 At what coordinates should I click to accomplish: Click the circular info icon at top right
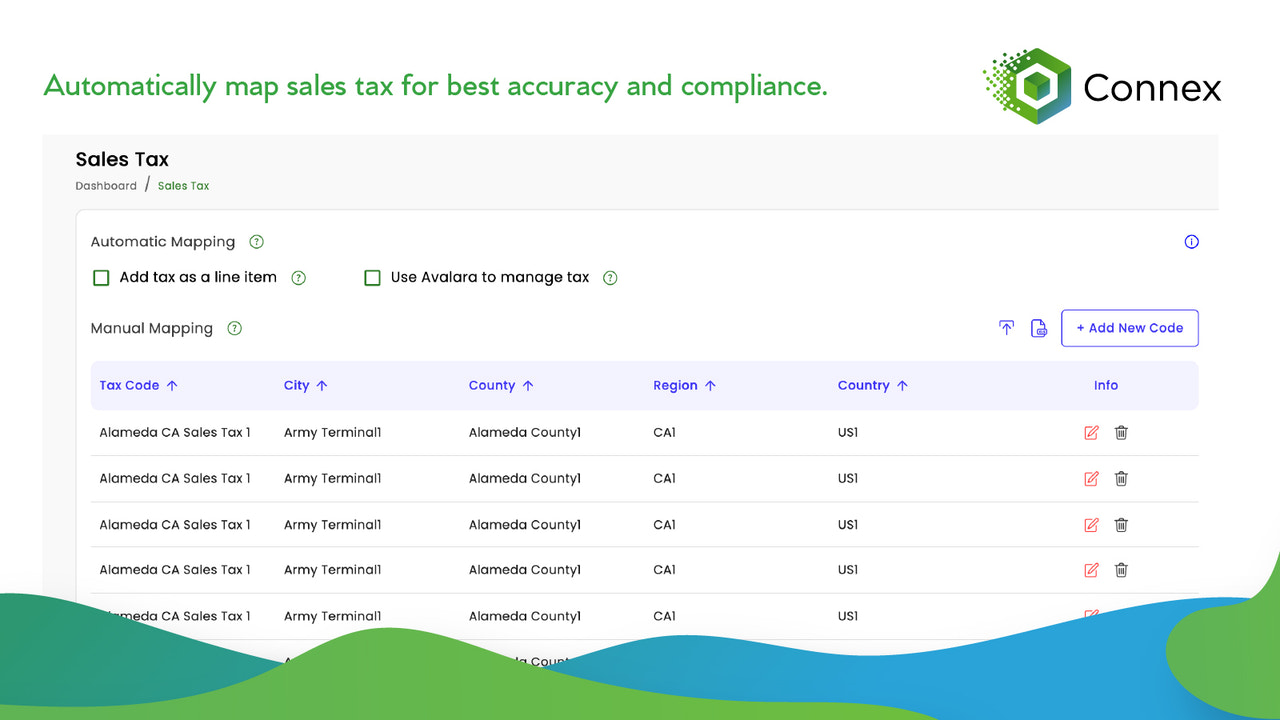tap(1191, 241)
